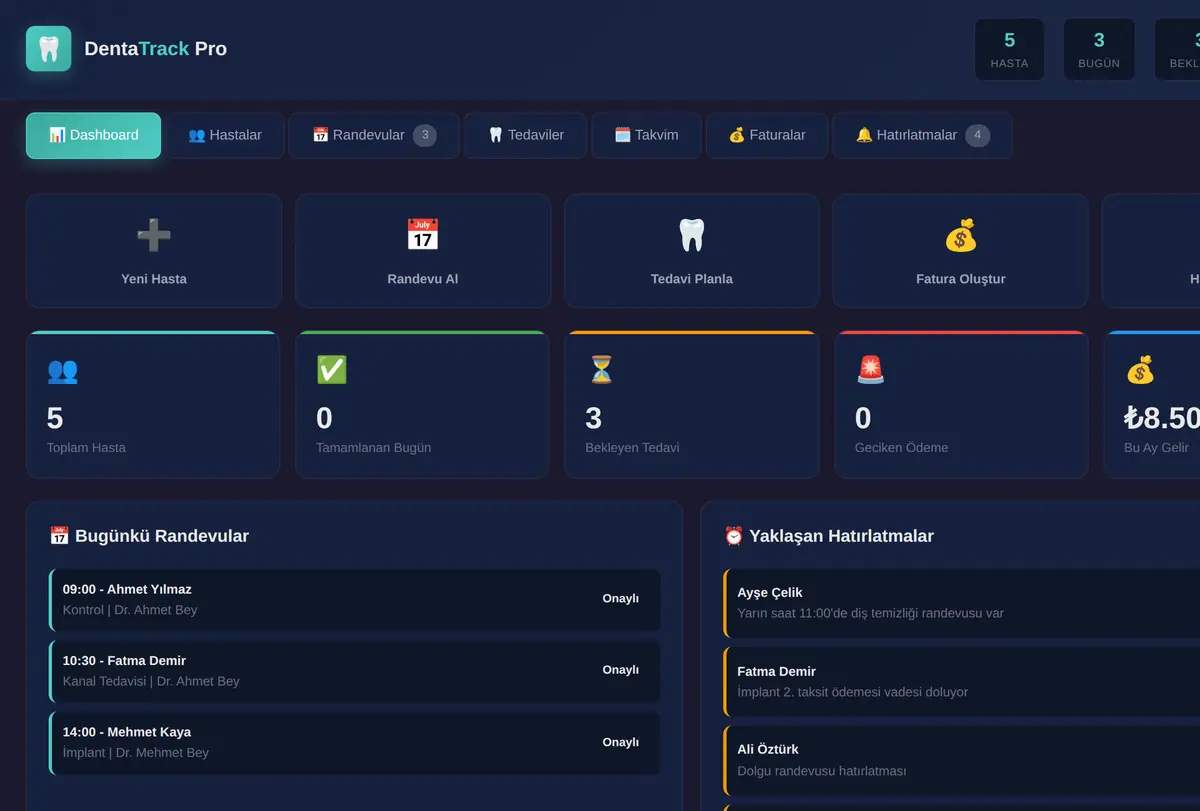Click the Yaklaşan Hatırlatmalar heading

pos(829,536)
